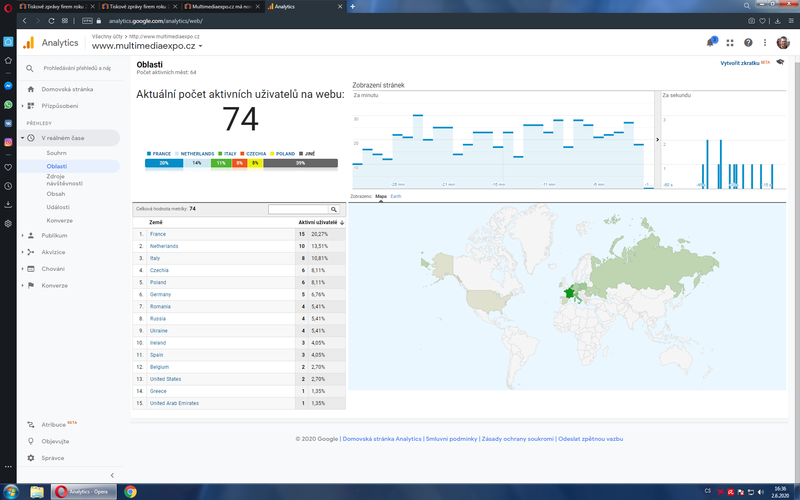Click the France 20% blue bar segment
Screen dimensions: 800x500
tap(164, 163)
